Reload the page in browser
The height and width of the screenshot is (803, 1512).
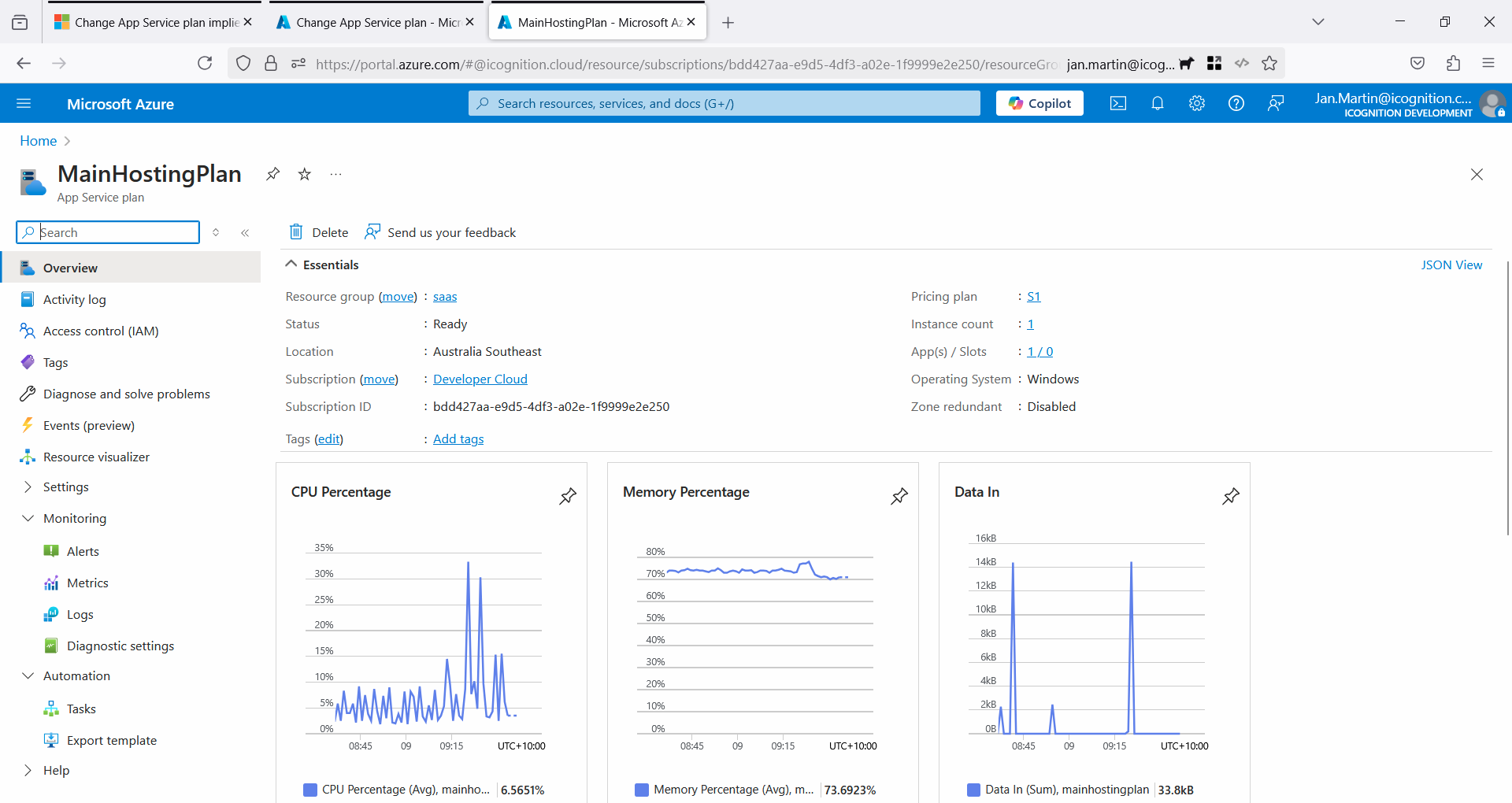pyautogui.click(x=205, y=63)
